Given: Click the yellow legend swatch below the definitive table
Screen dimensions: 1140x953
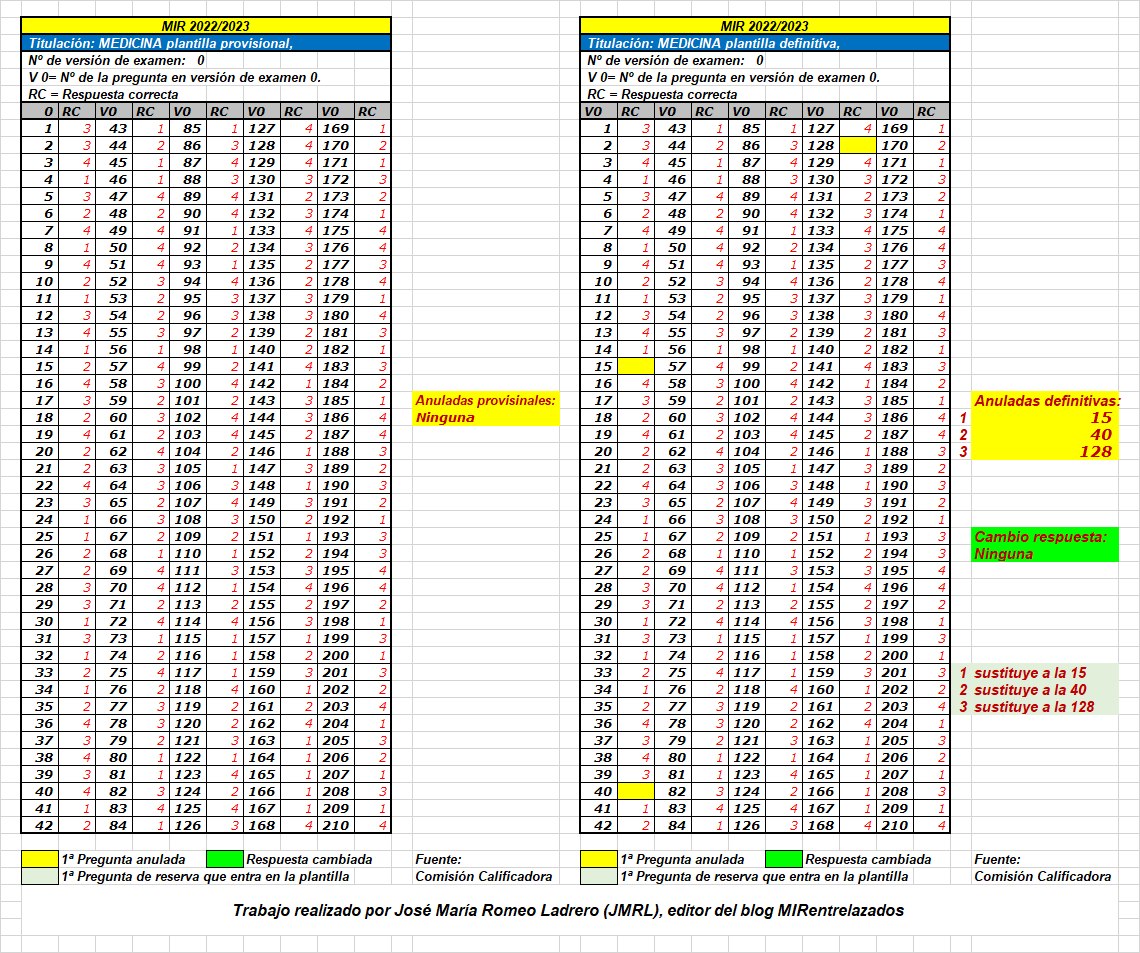Looking at the screenshot, I should pos(599,859).
